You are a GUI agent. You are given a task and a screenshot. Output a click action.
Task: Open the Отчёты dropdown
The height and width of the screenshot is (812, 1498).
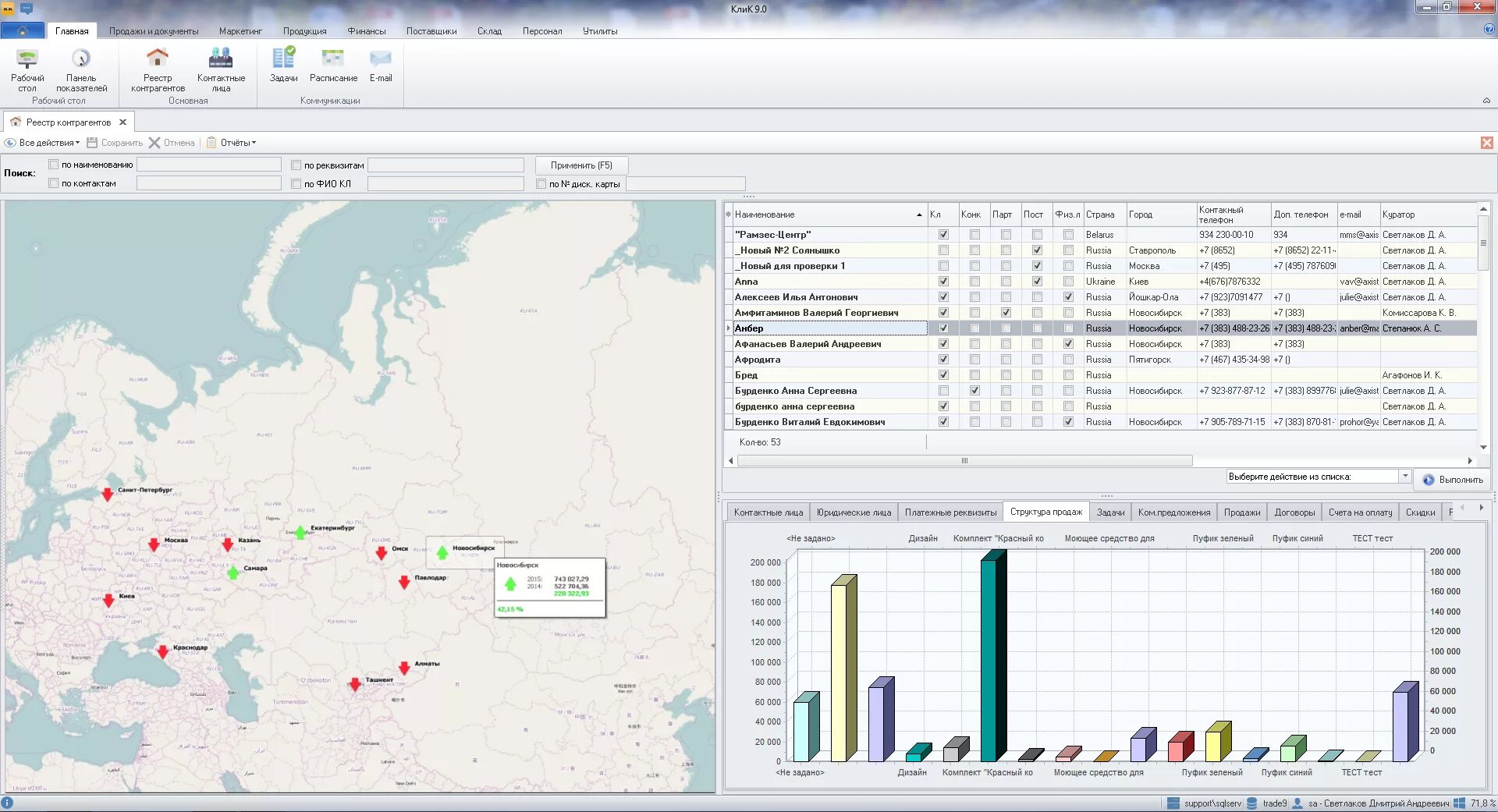click(231, 143)
